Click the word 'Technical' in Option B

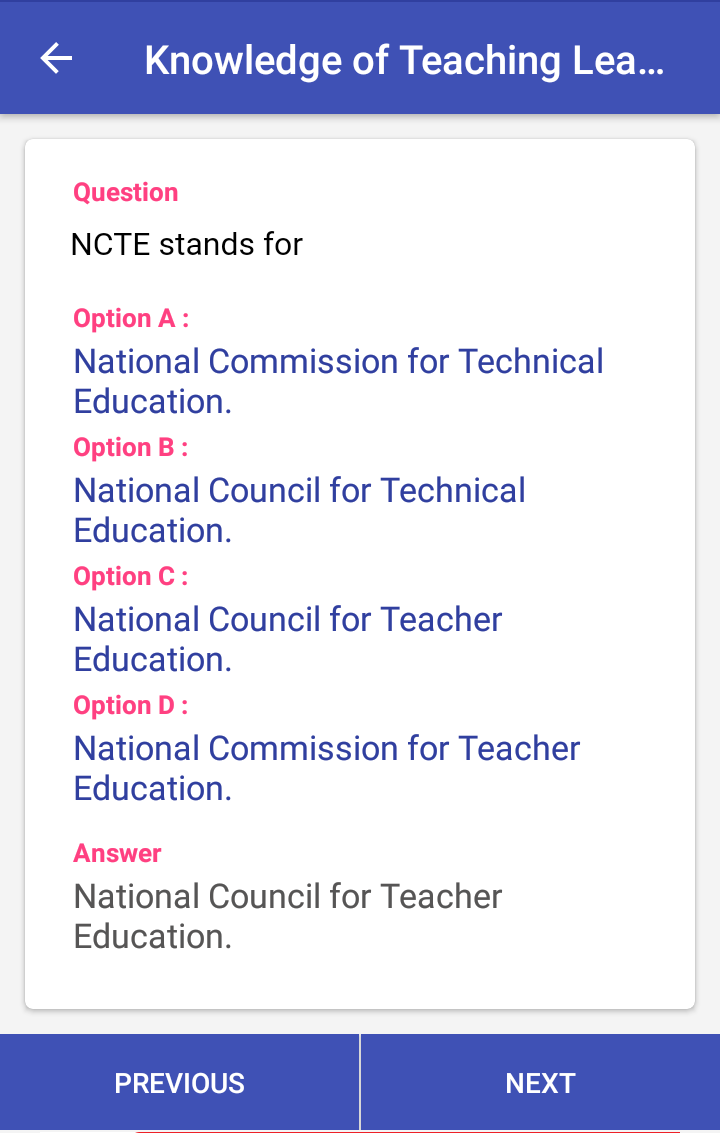coord(453,490)
